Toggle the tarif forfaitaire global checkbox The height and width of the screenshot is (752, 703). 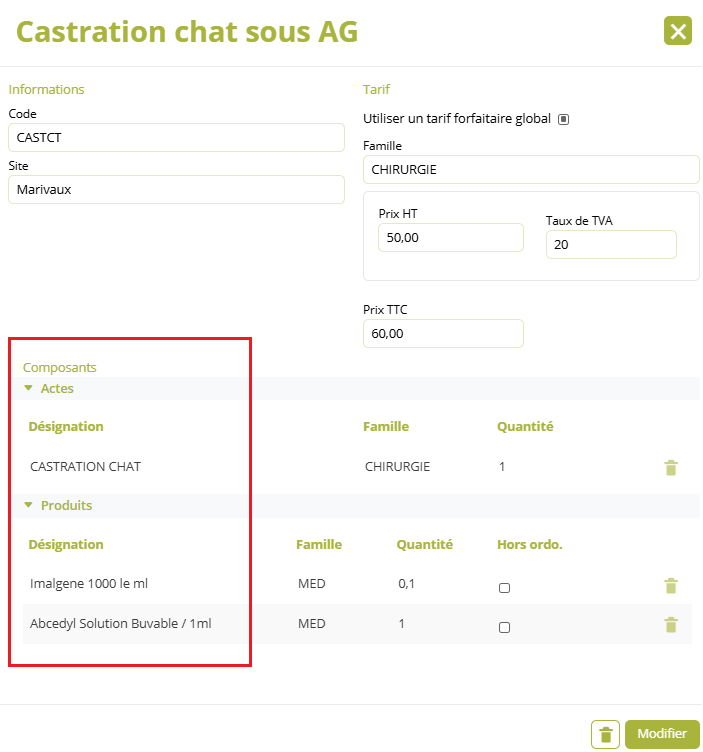563,119
